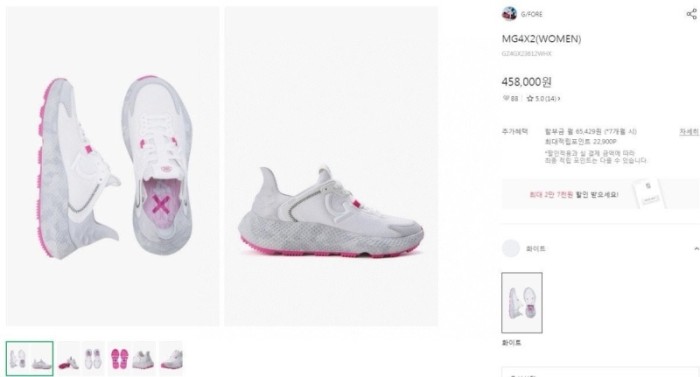700x377 pixels.
Task: Click the coupon image in discount banner
Action: coord(648,193)
